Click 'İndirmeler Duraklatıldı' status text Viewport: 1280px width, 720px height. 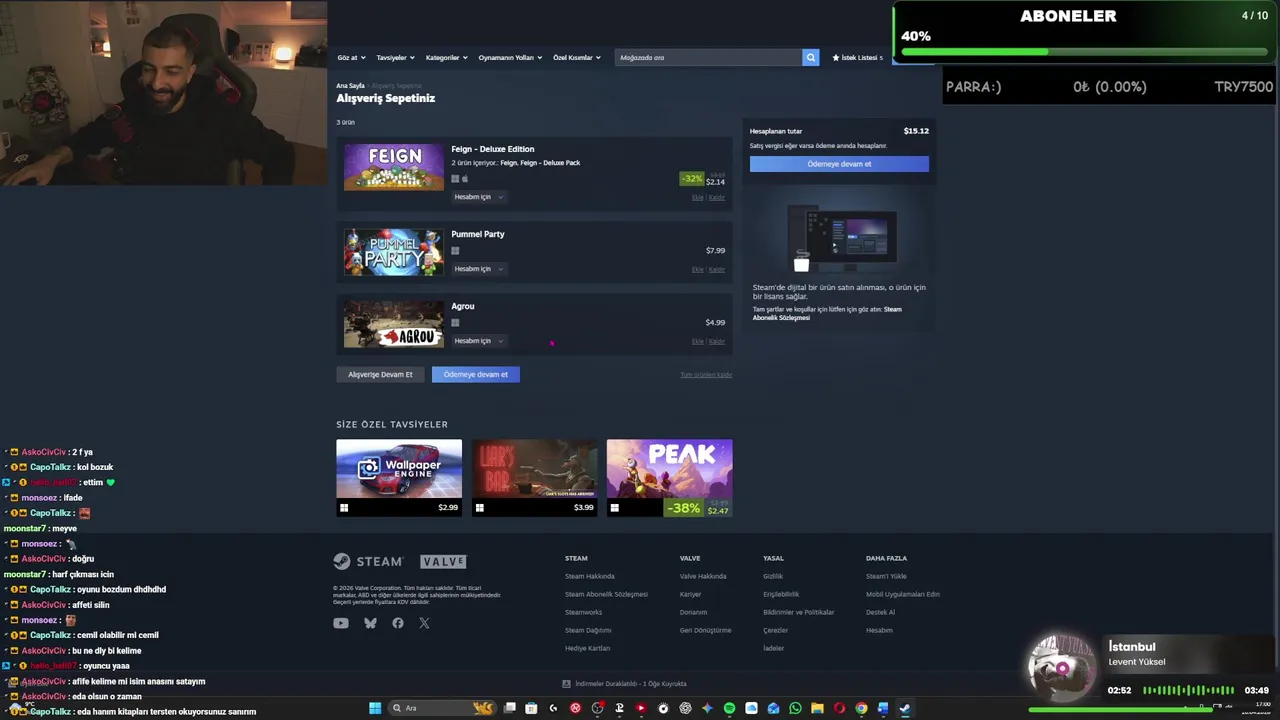tap(631, 684)
